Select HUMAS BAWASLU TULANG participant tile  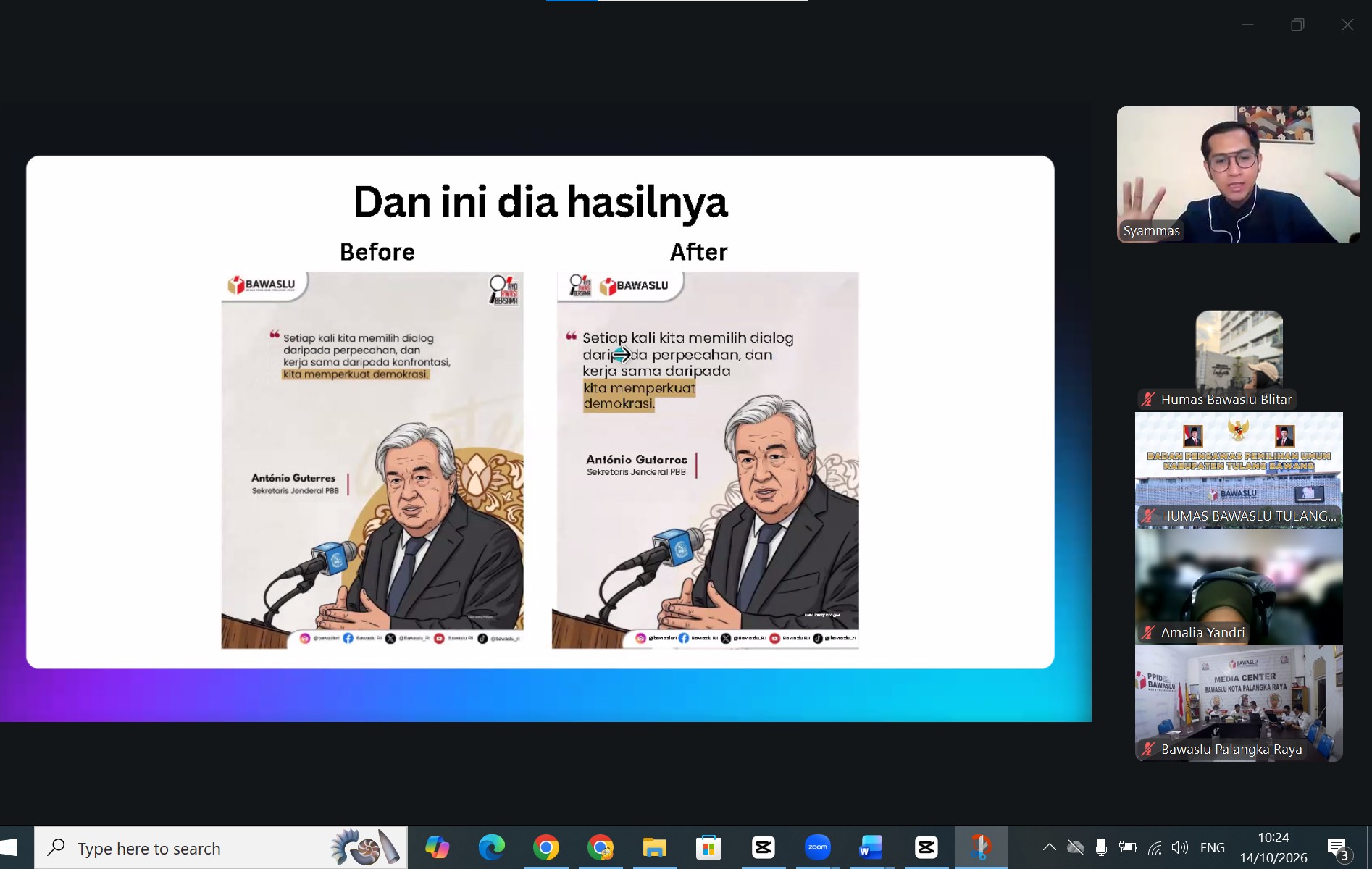coord(1239,469)
